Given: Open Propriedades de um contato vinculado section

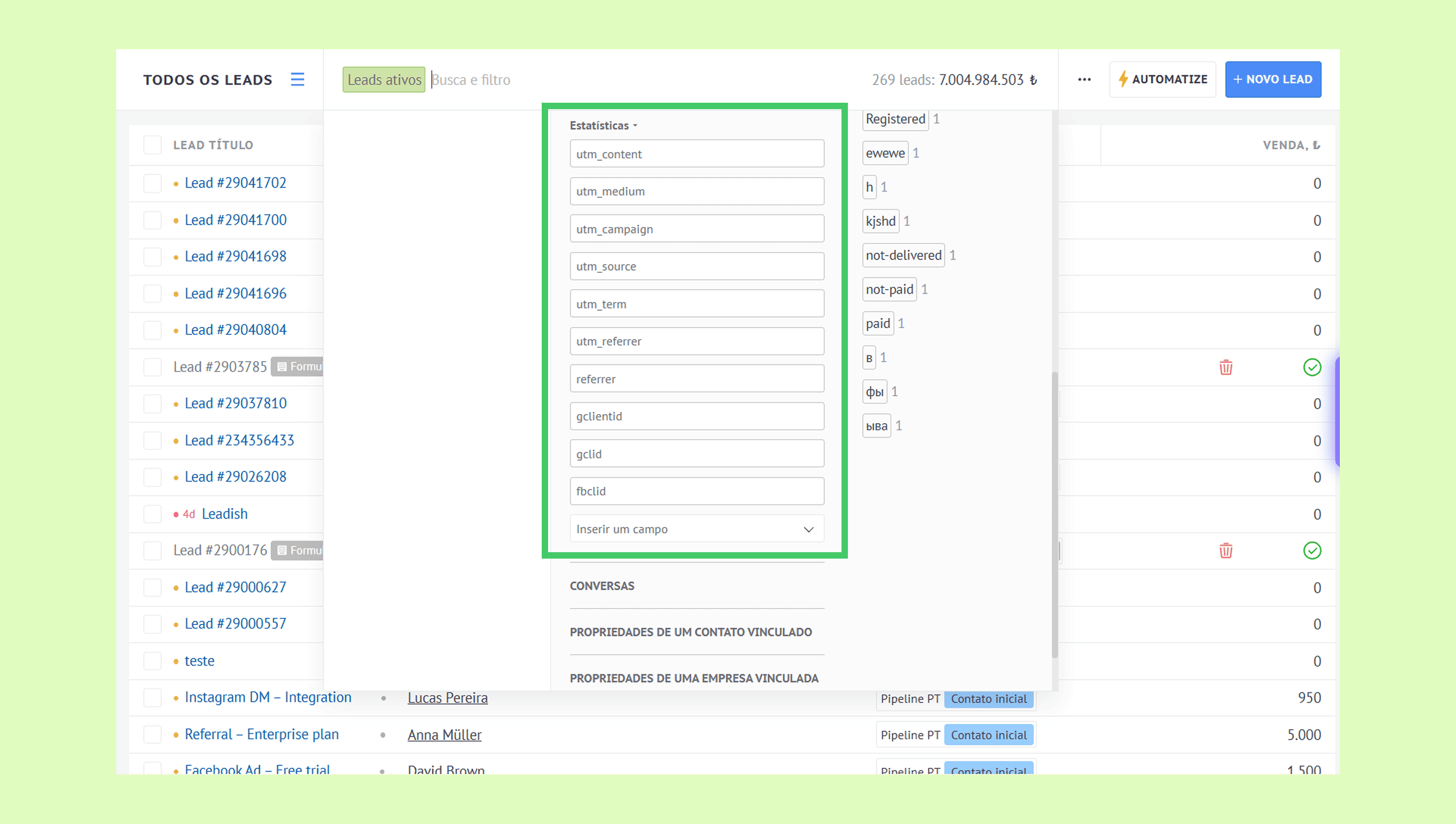Looking at the screenshot, I should click(x=690, y=632).
